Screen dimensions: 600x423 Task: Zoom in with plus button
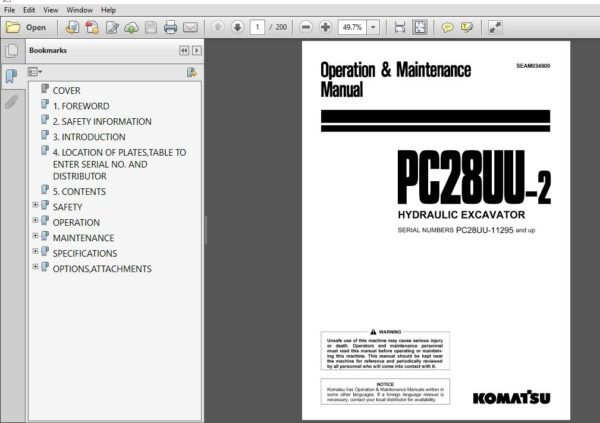325,27
